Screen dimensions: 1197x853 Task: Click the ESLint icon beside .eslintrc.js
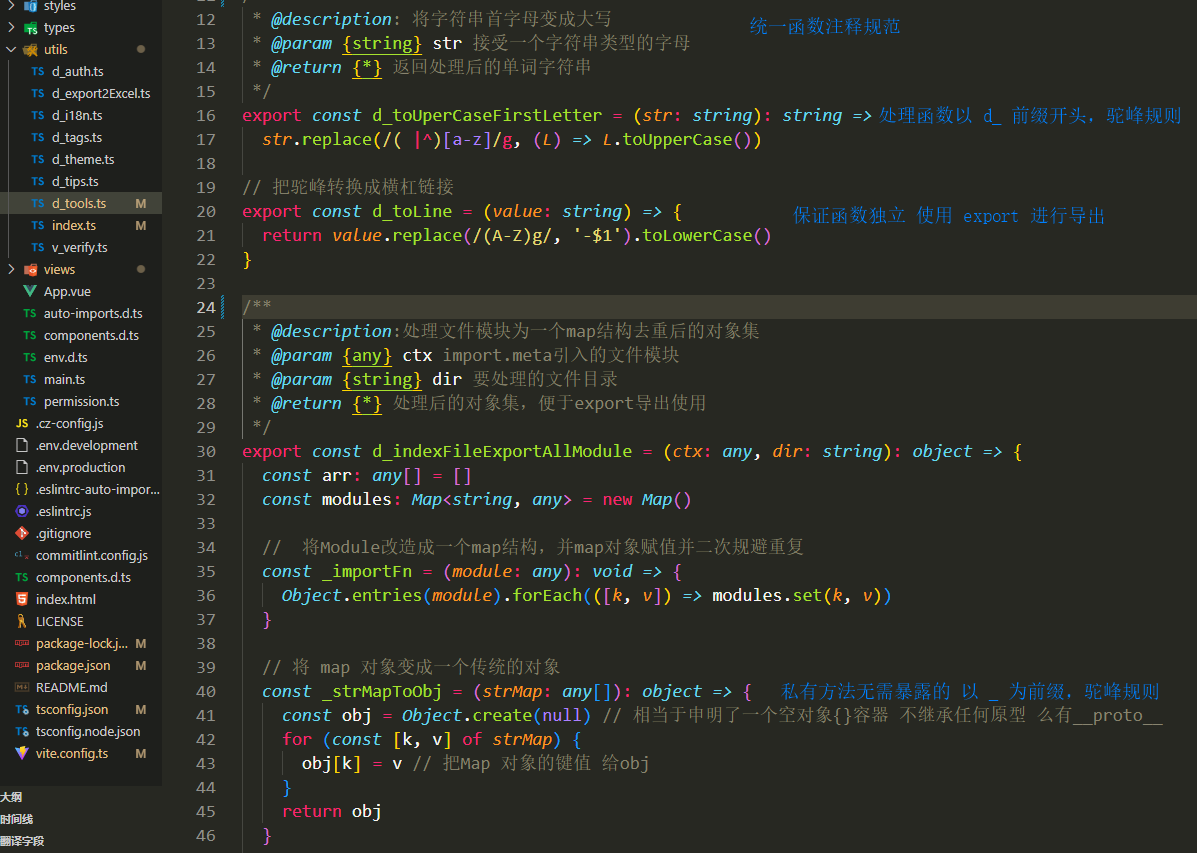(22, 512)
